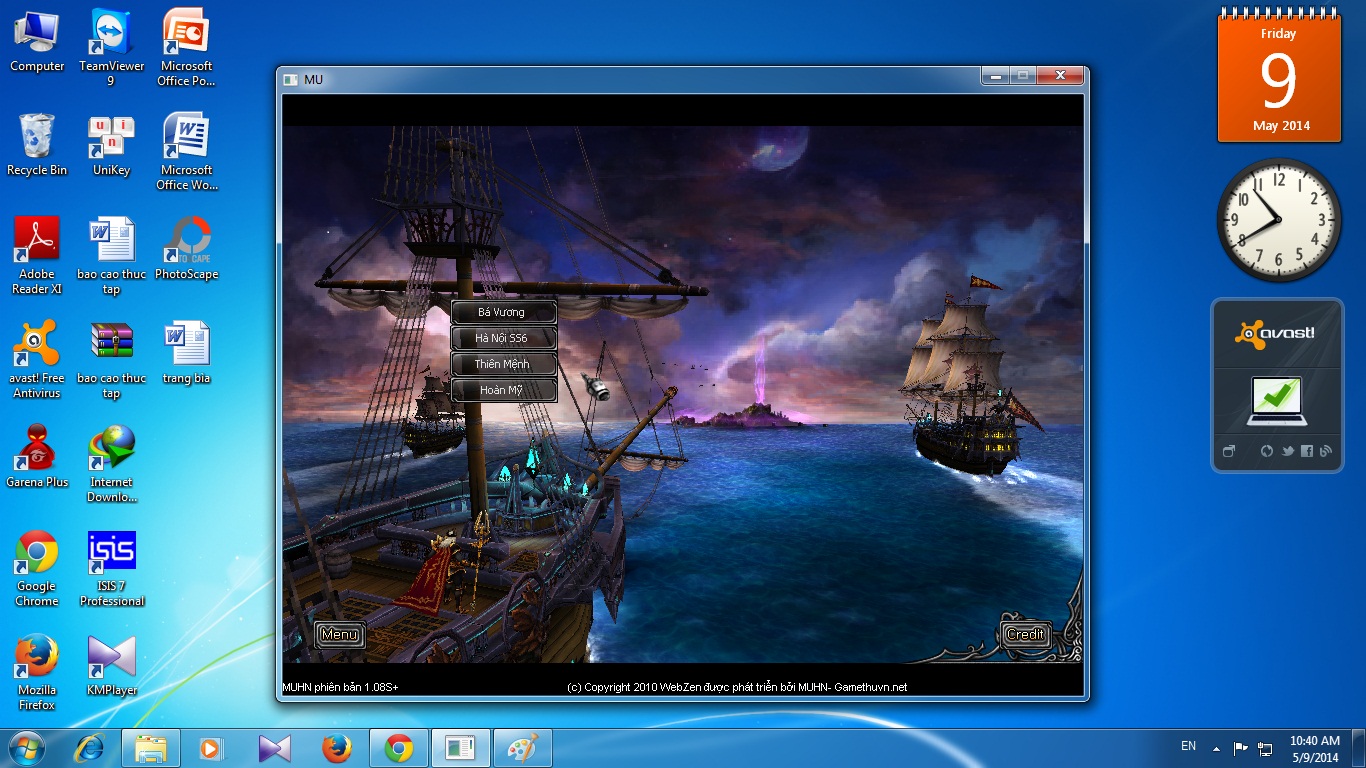Launch Microsoft Office PowerPoint shortcut

pyautogui.click(x=186, y=48)
